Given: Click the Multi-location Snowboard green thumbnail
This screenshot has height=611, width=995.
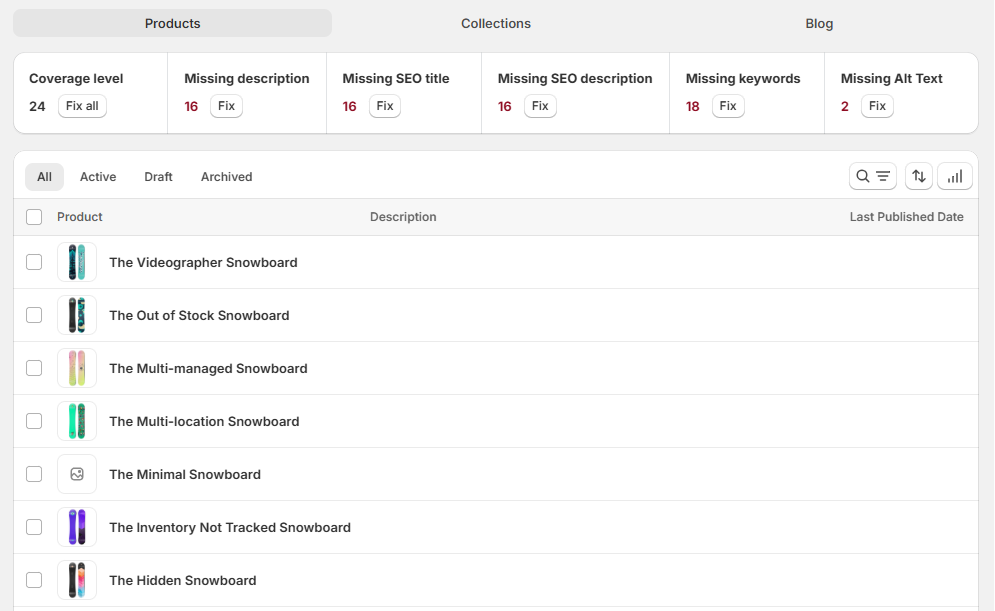Looking at the screenshot, I should (77, 421).
